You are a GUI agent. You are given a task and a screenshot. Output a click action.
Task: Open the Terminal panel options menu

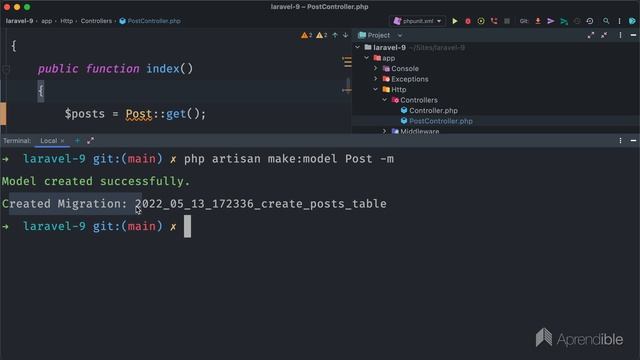point(620,140)
